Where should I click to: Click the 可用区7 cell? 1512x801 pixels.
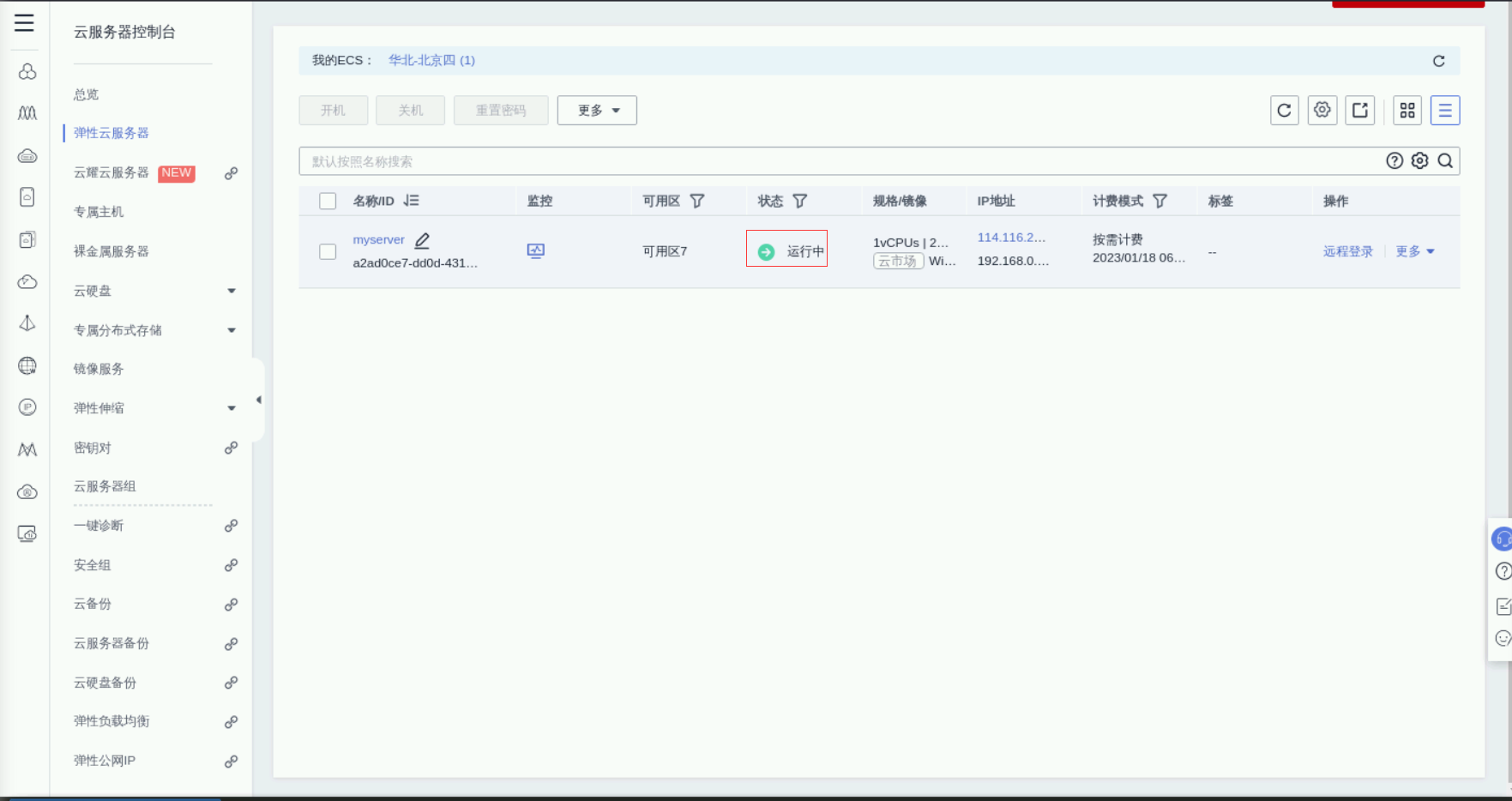(x=665, y=251)
